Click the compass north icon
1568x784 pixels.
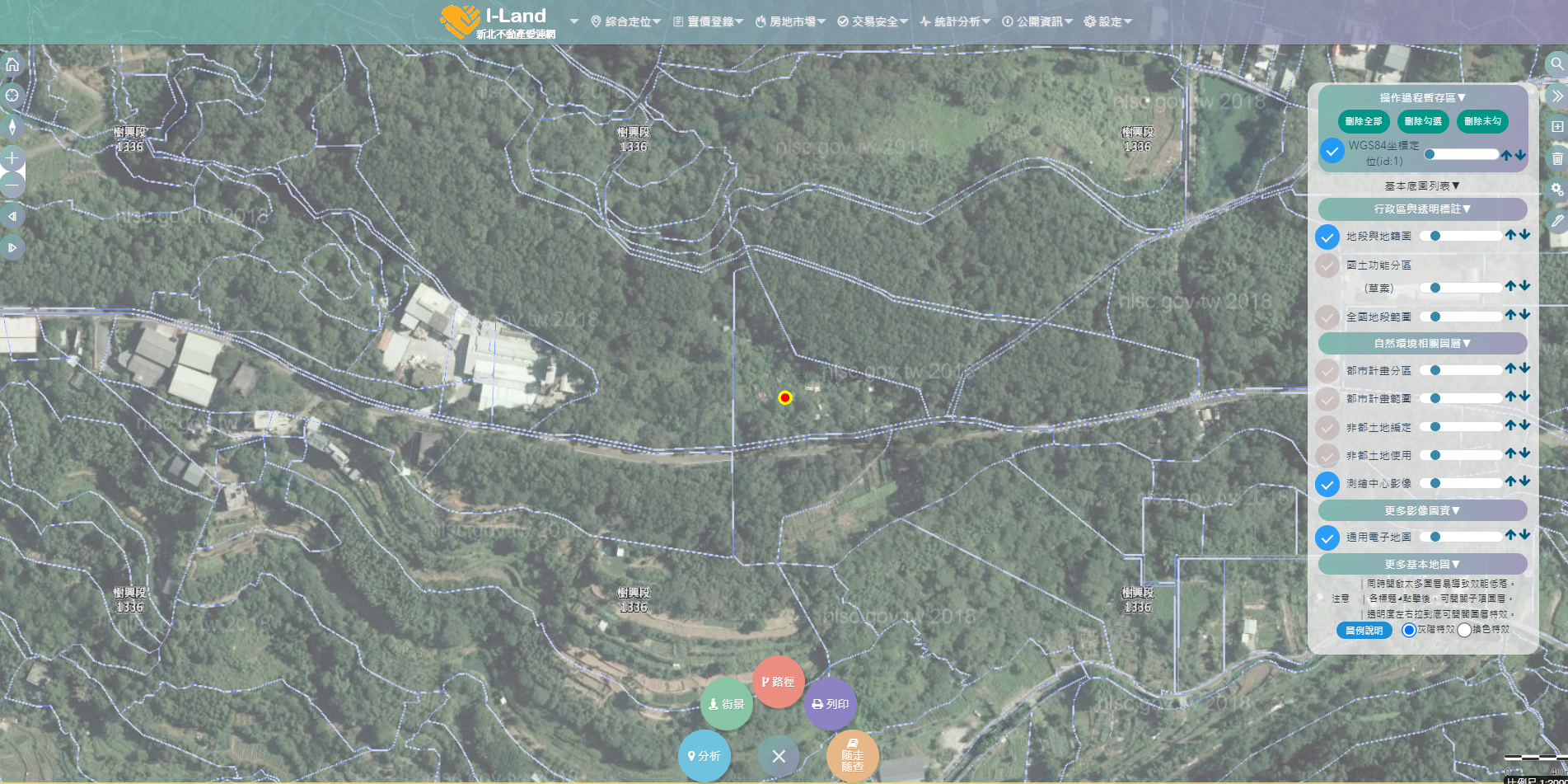coord(12,127)
